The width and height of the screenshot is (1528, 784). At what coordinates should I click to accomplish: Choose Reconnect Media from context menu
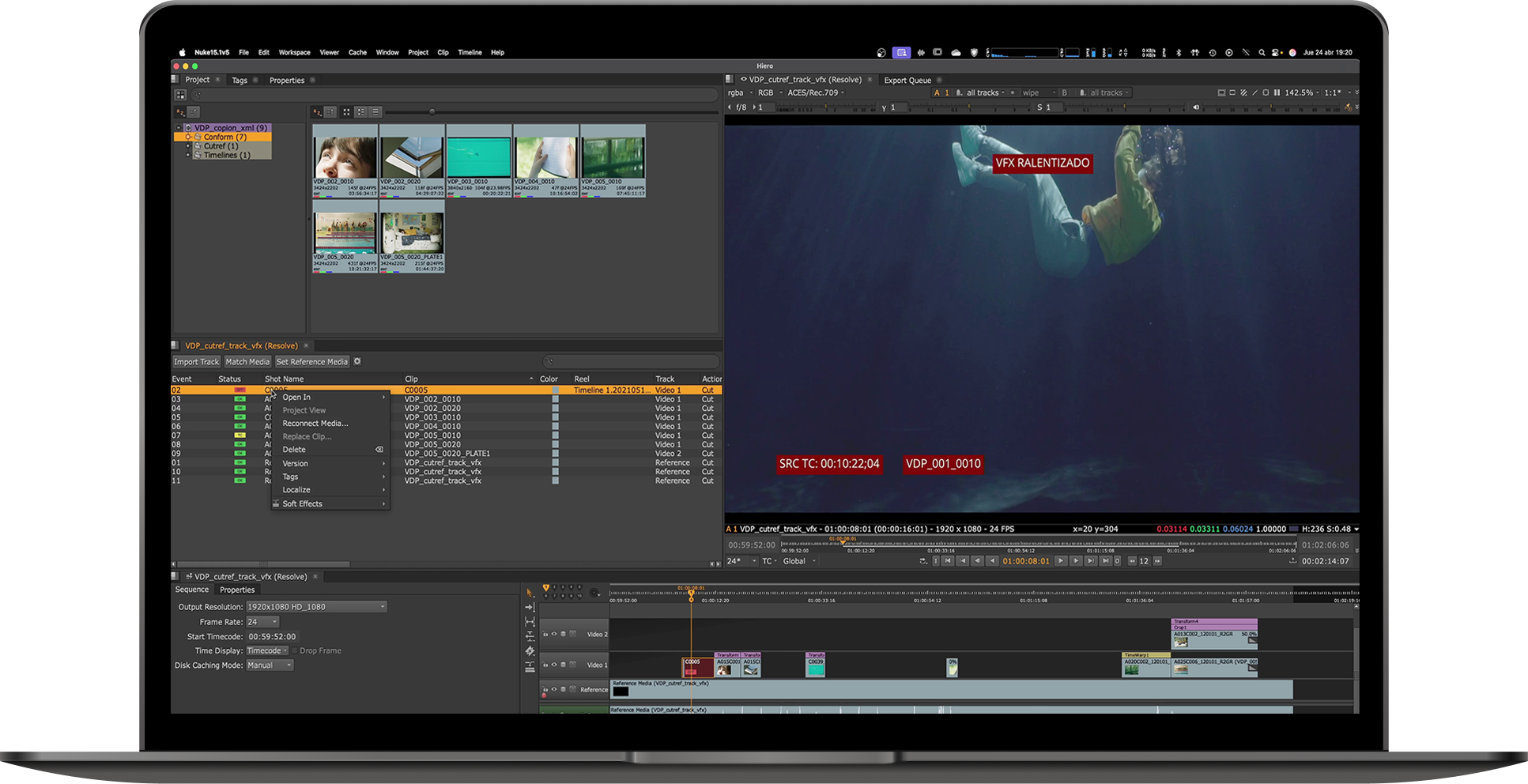[315, 424]
